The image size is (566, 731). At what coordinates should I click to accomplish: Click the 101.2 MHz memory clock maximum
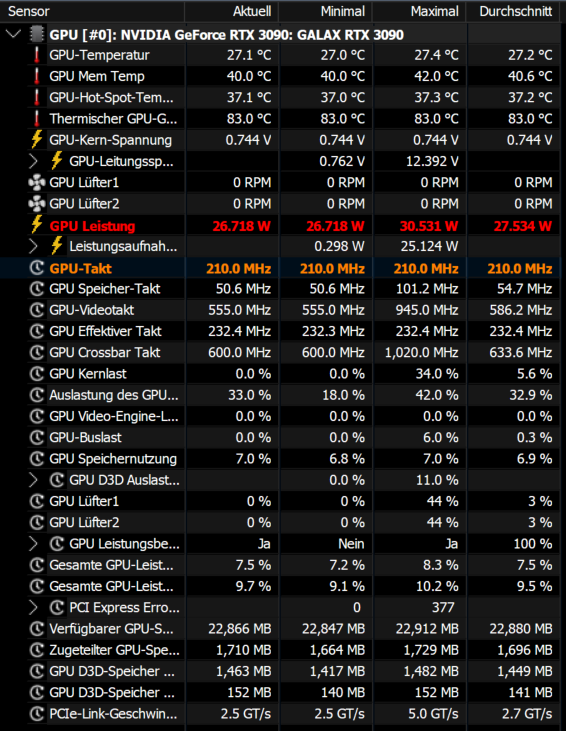click(x=427, y=289)
